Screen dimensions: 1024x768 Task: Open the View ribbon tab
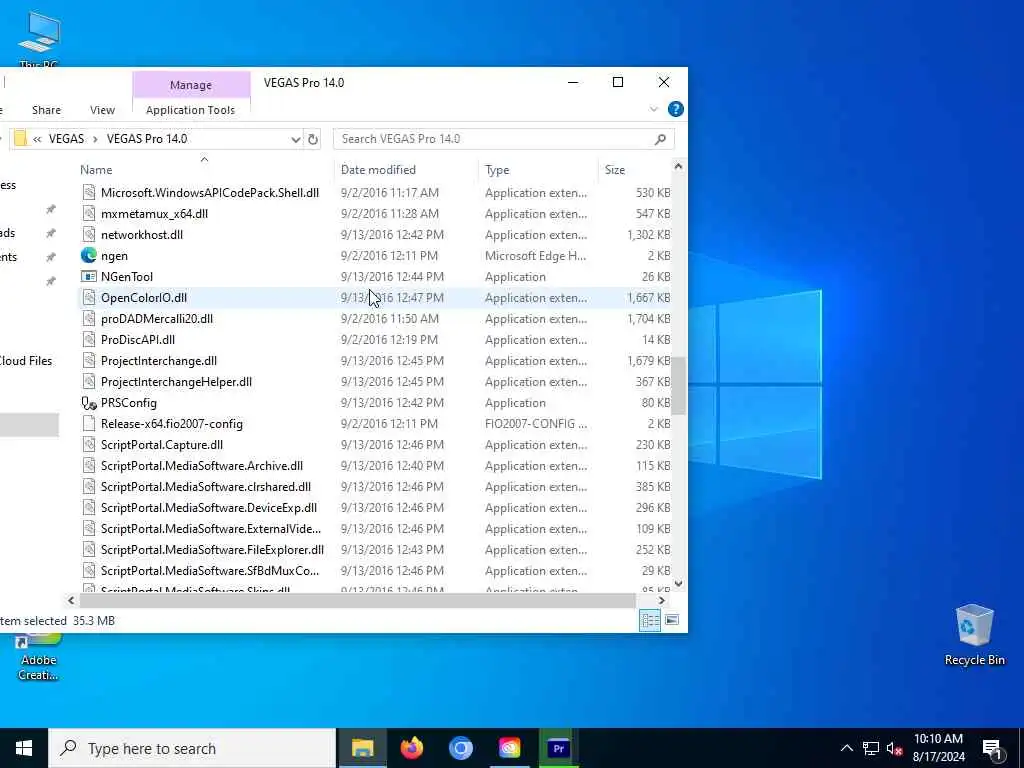(x=102, y=110)
